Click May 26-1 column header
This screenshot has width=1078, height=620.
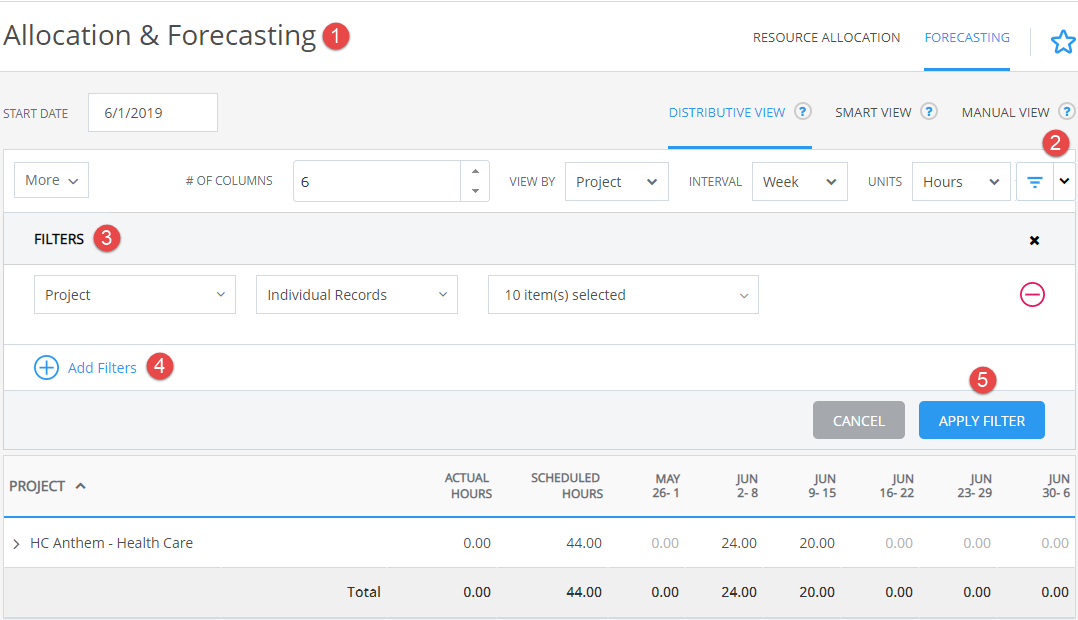pyautogui.click(x=666, y=486)
